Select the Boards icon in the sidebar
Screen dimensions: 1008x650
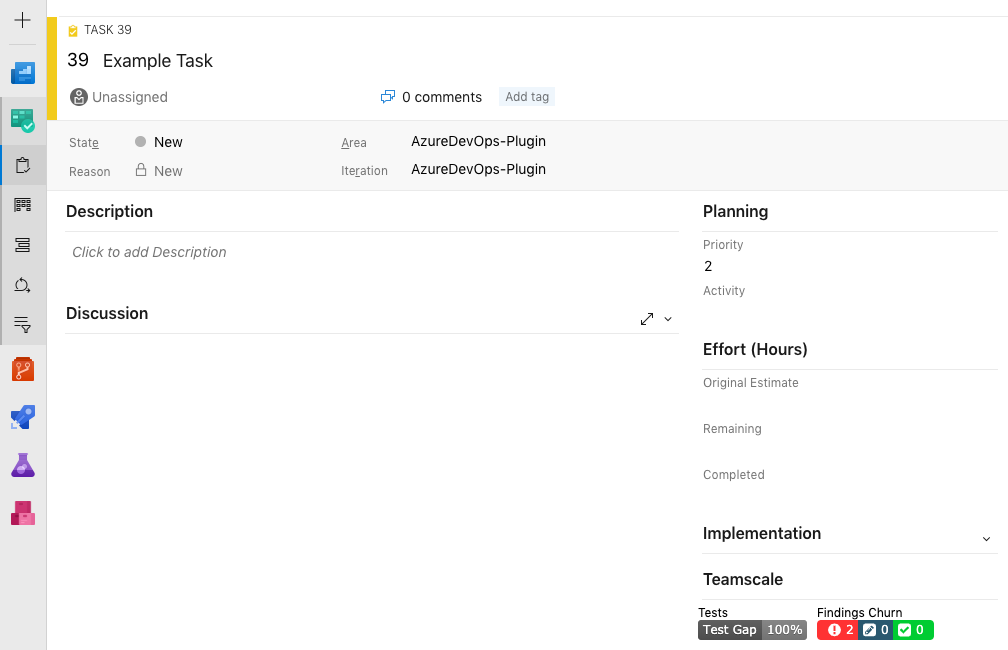(22, 204)
